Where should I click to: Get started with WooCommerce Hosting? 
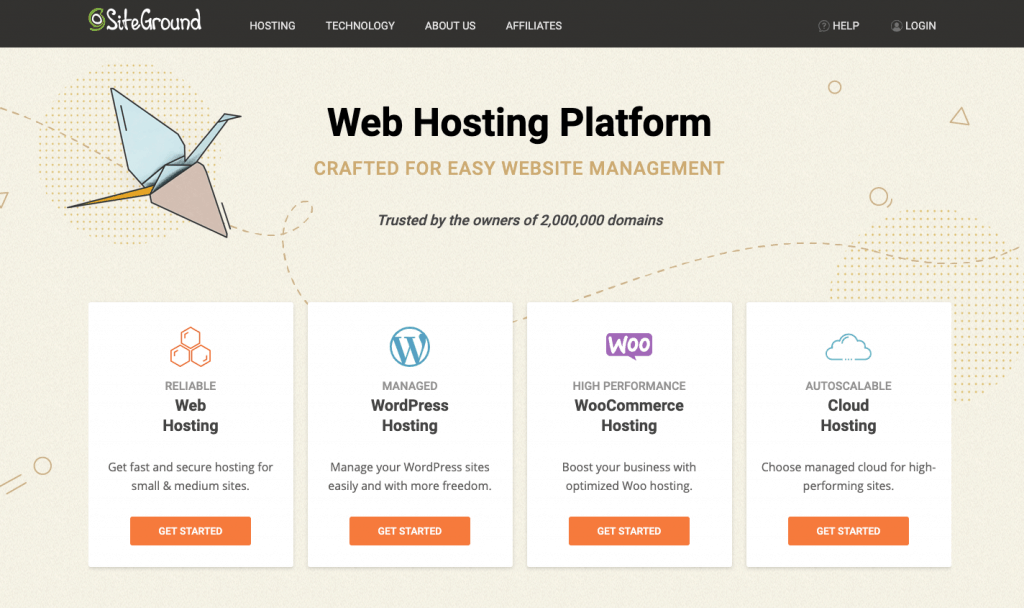(629, 531)
